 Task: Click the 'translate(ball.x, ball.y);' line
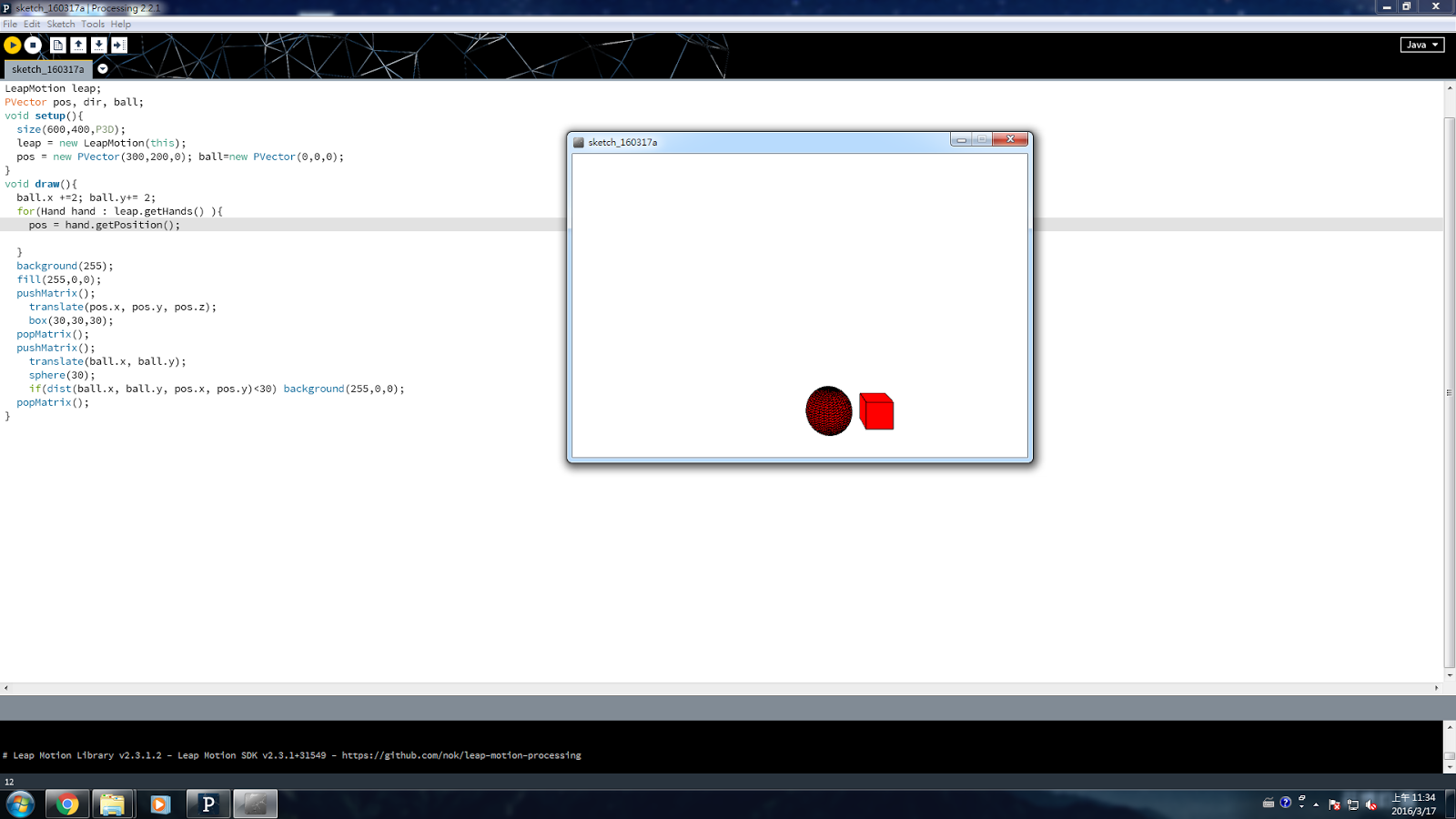tap(107, 361)
